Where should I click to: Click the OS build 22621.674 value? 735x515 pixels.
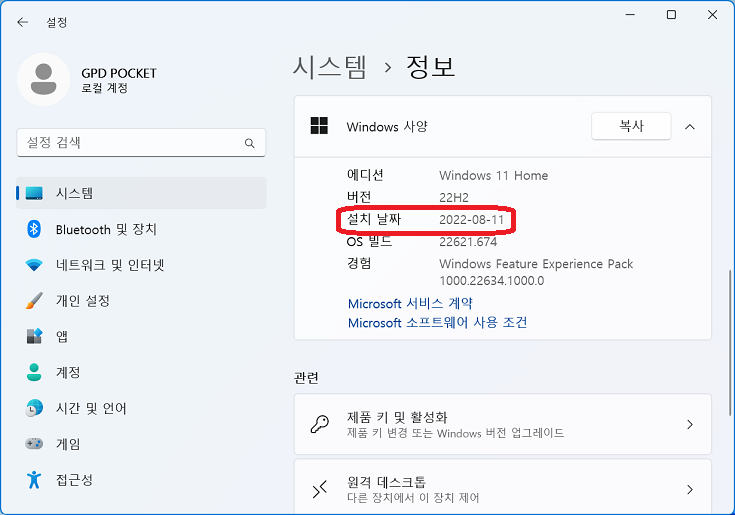[x=468, y=242]
